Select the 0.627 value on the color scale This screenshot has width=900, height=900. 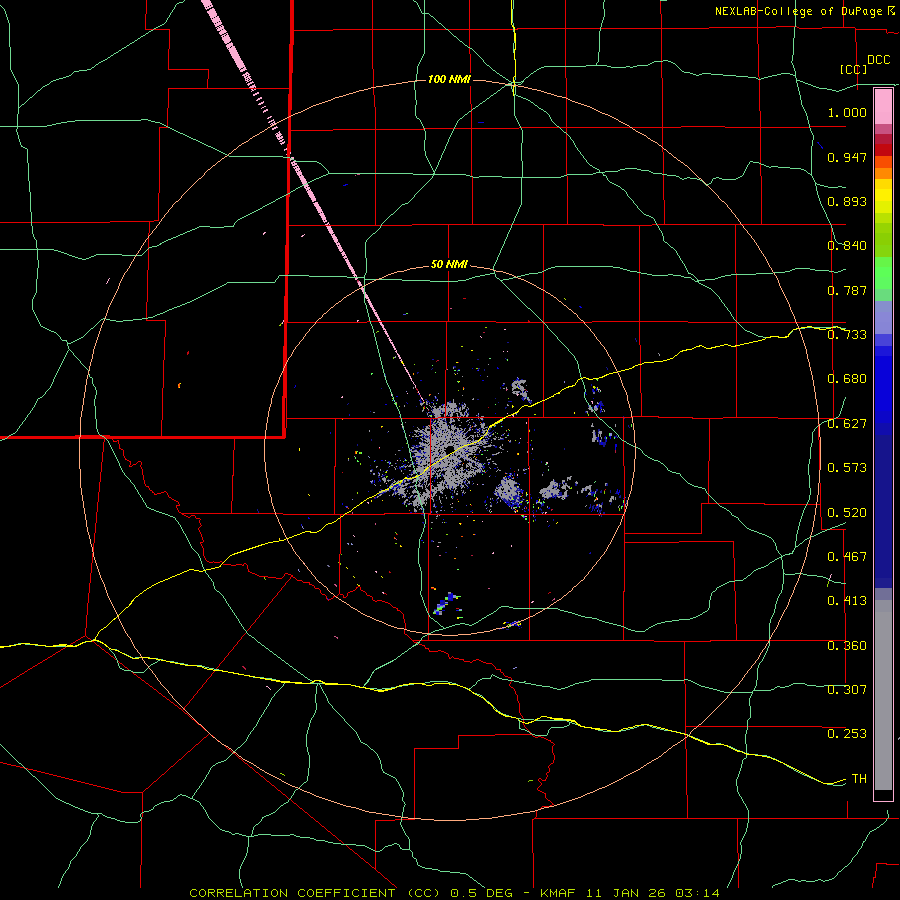[x=847, y=424]
